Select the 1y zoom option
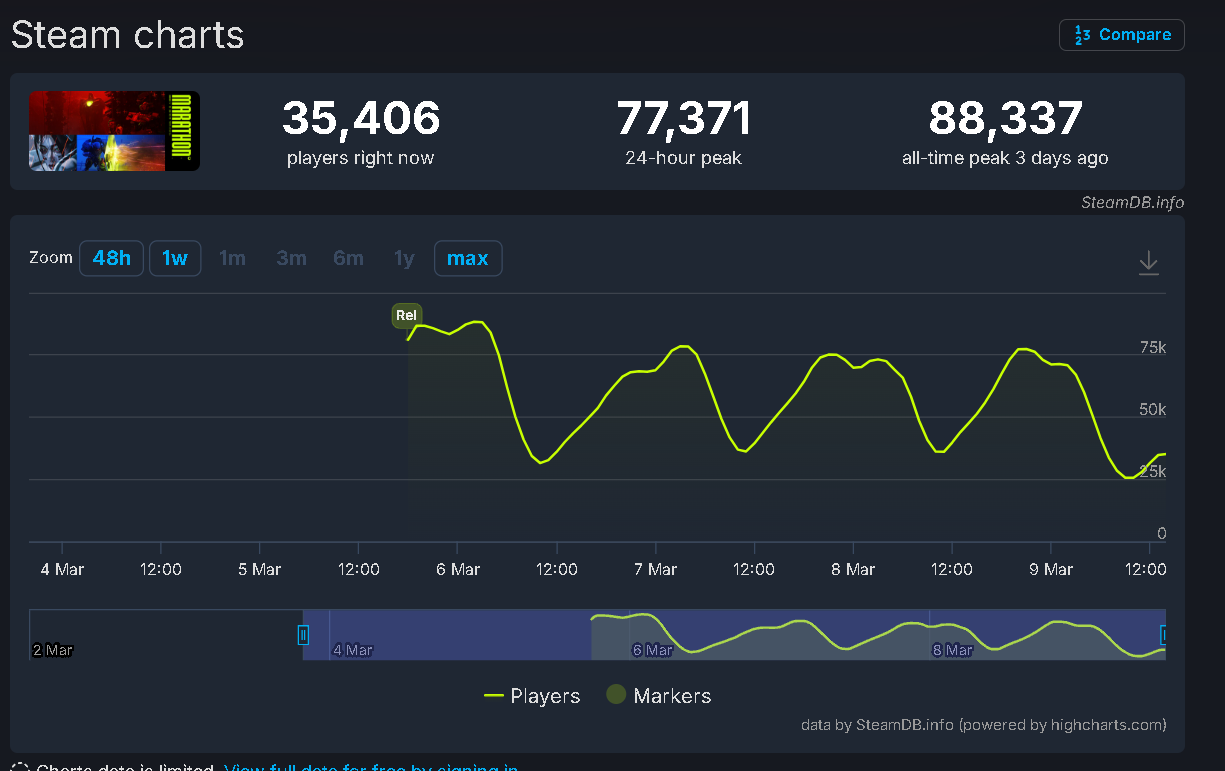The width and height of the screenshot is (1225, 771). [x=404, y=258]
